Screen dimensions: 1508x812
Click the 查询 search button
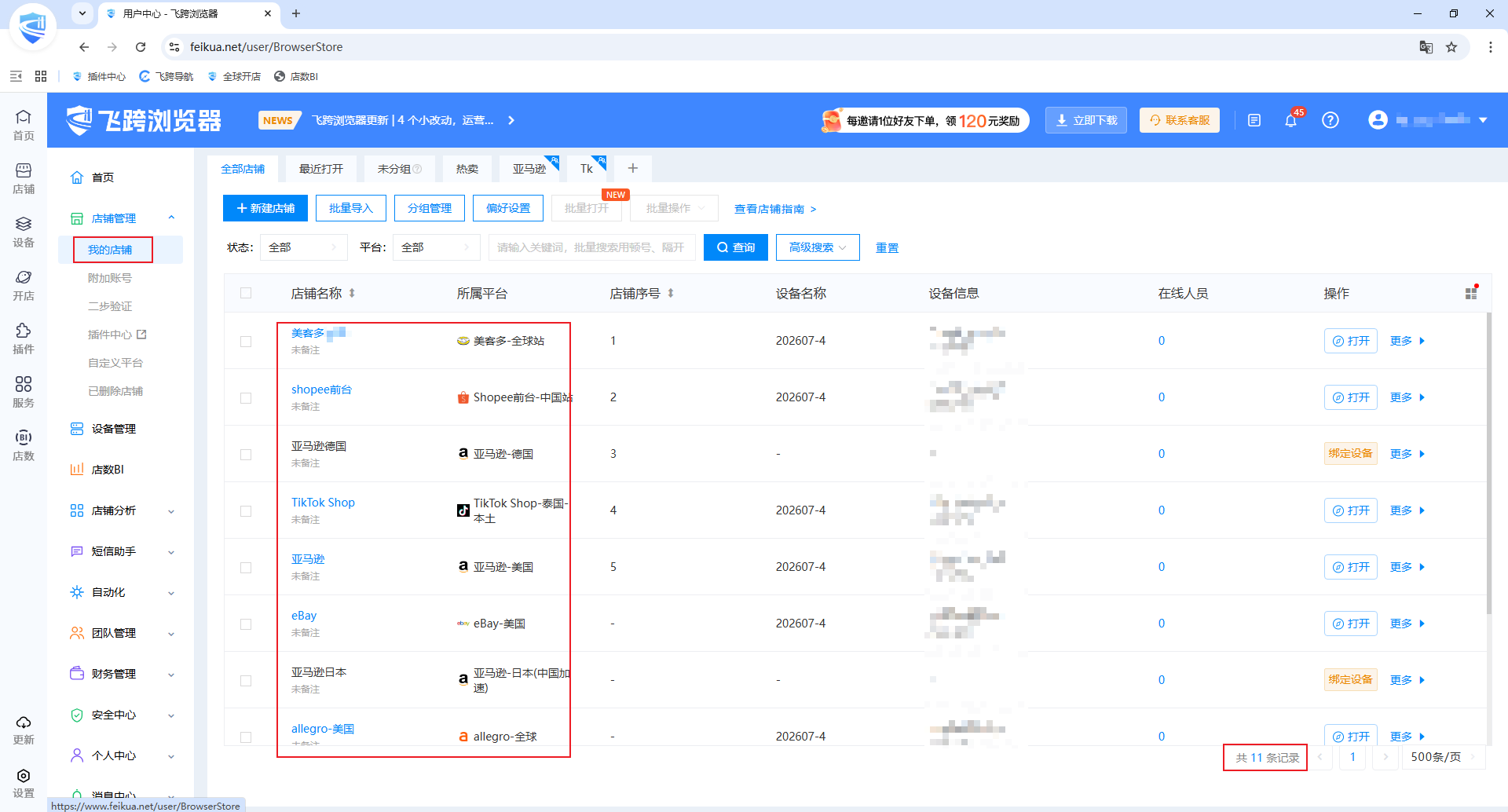tap(736, 247)
